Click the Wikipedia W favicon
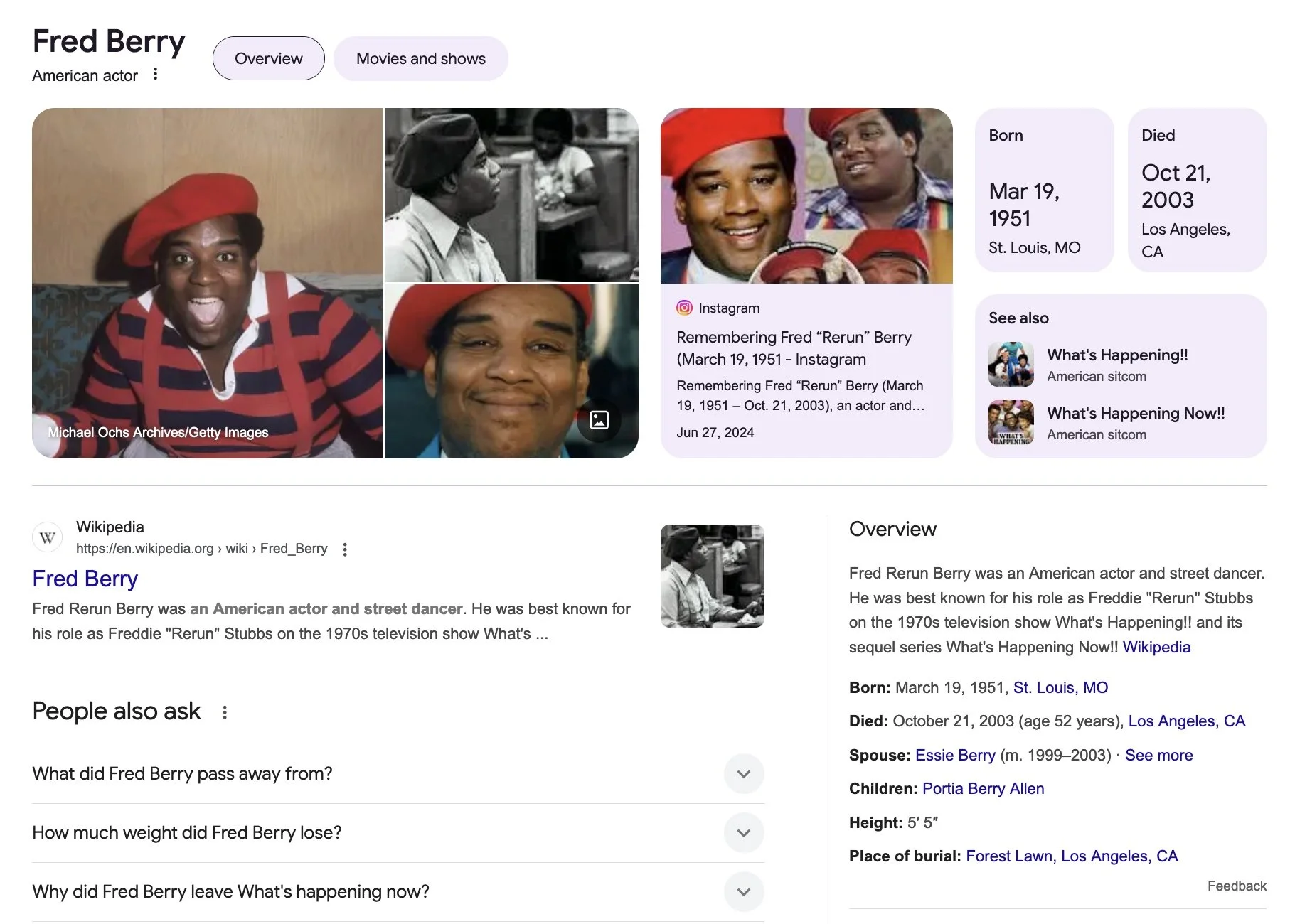The height and width of the screenshot is (924, 1290). 48,537
